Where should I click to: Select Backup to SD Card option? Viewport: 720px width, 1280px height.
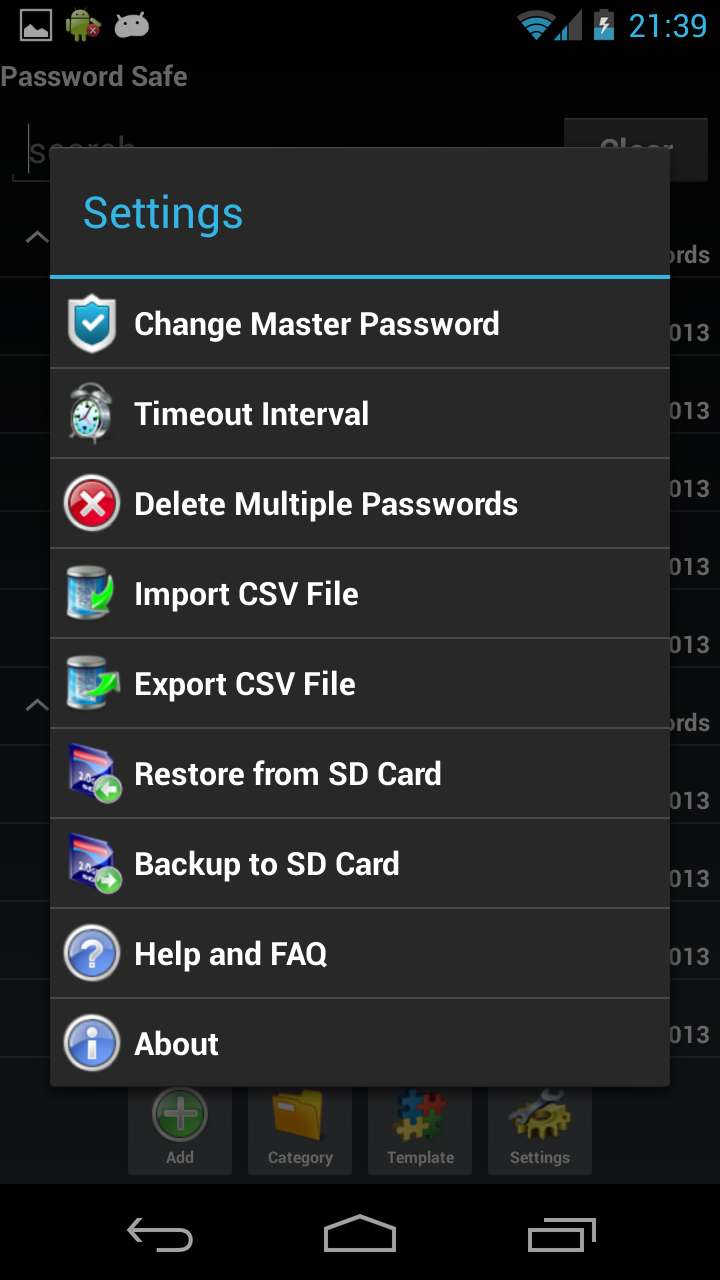tap(266, 862)
